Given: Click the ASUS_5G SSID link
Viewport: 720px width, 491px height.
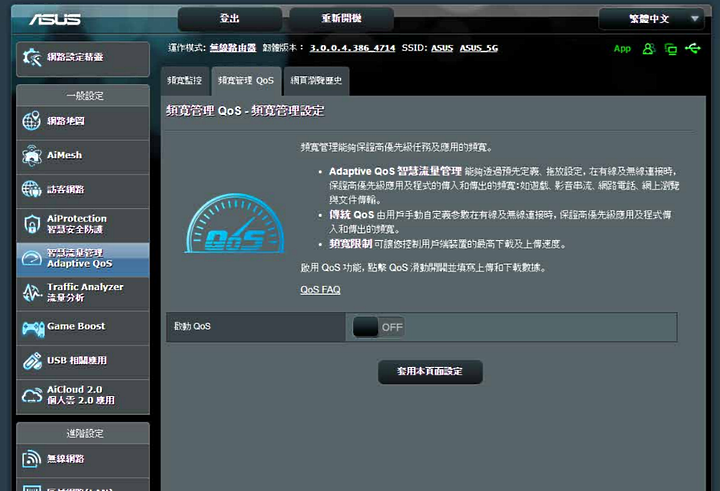Looking at the screenshot, I should pyautogui.click(x=478, y=48).
